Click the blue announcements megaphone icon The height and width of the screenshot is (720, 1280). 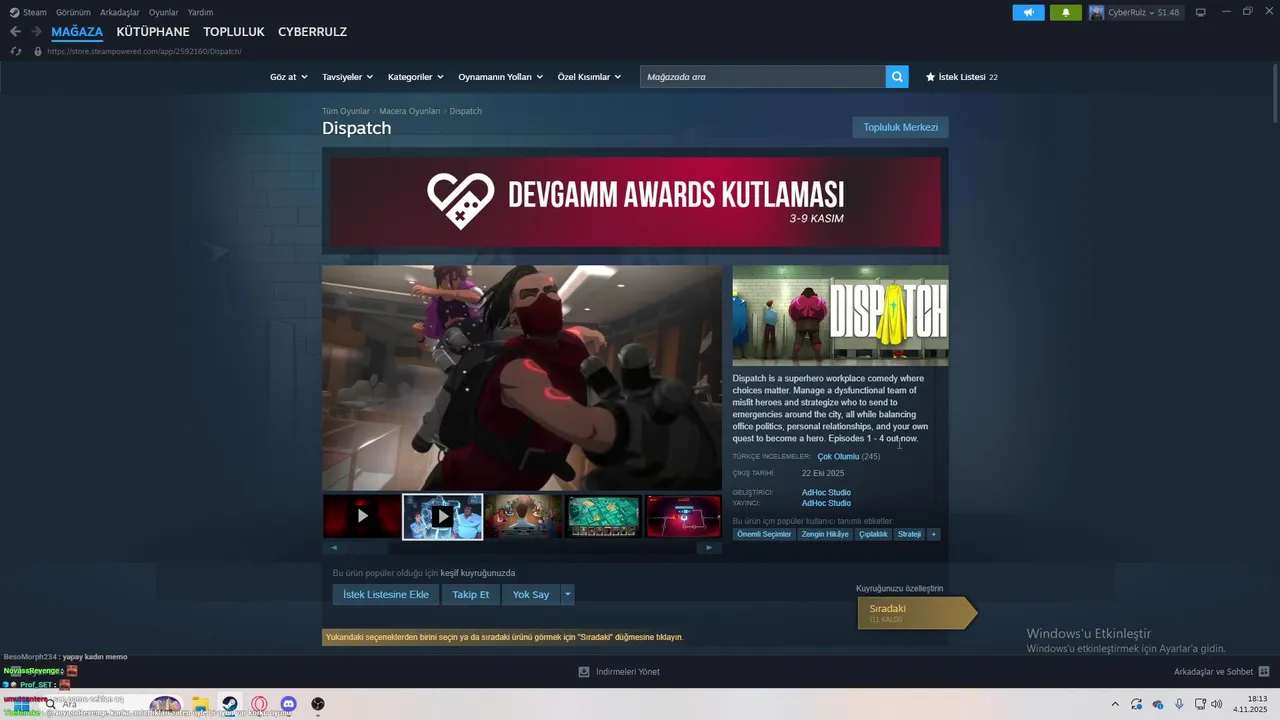1028,13
